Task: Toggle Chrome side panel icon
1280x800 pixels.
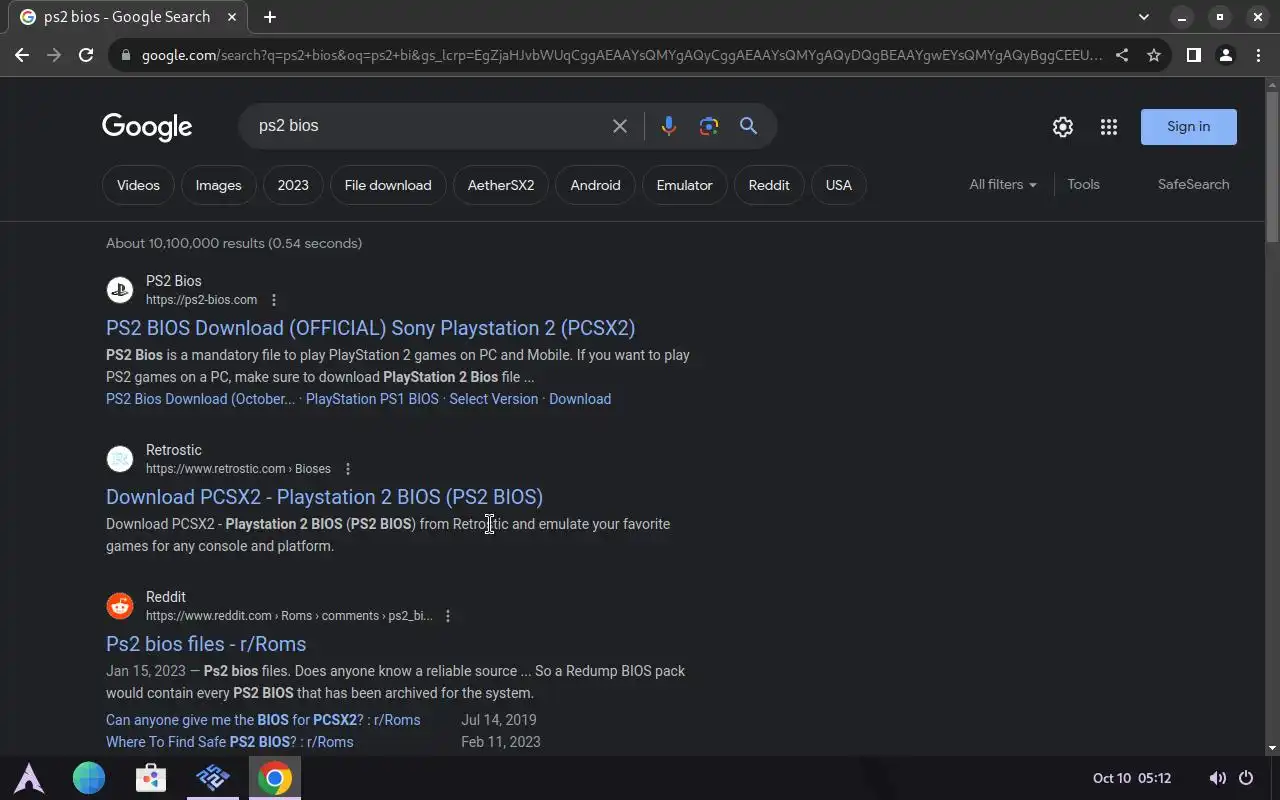Action: pos(1193,55)
